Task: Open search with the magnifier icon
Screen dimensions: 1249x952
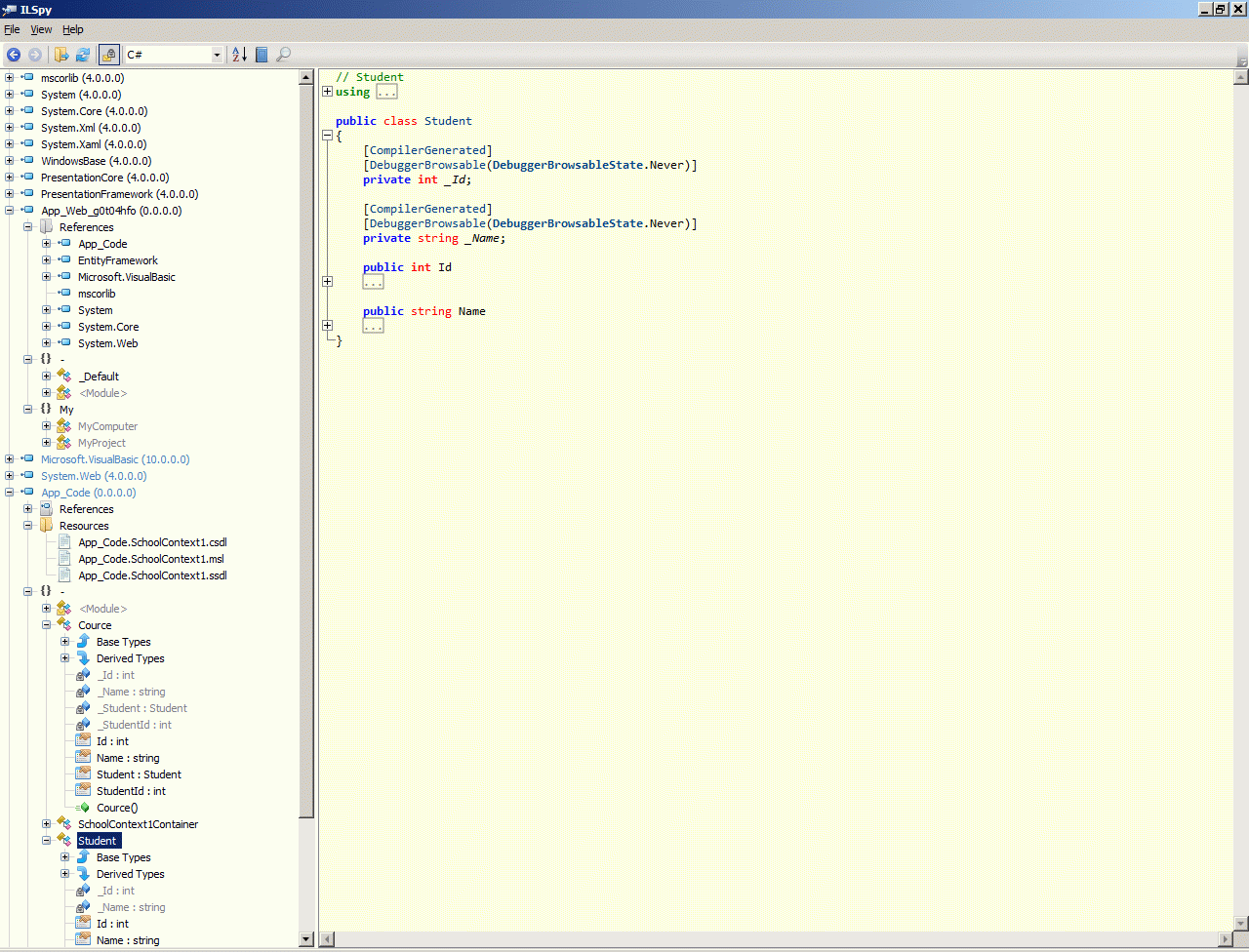Action: point(283,55)
